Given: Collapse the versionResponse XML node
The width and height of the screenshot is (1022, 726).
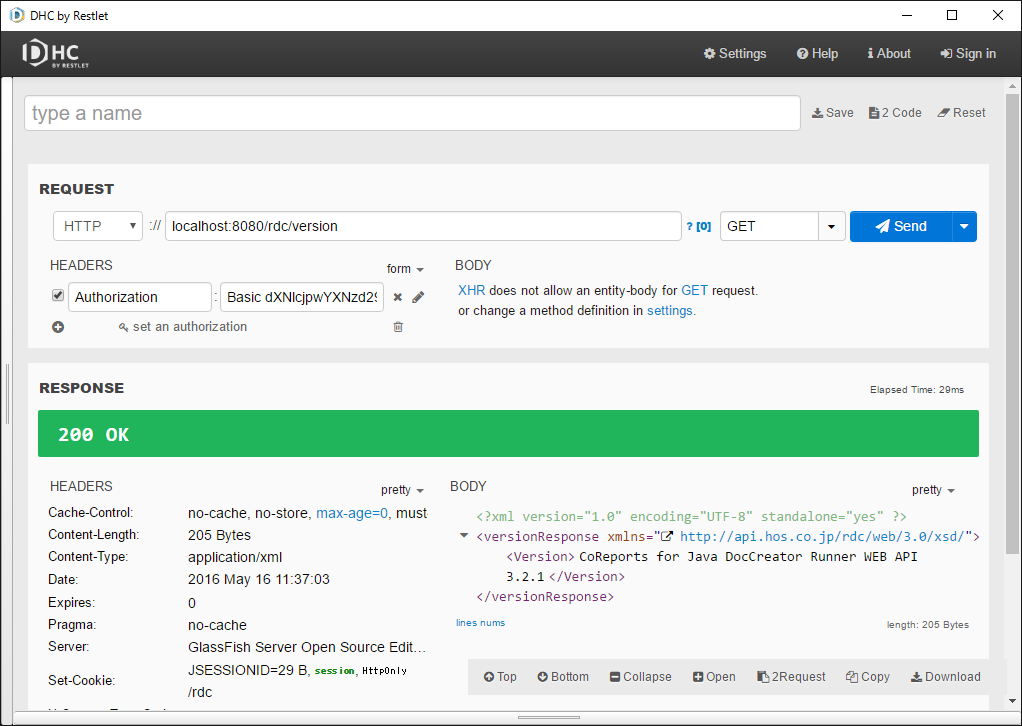Looking at the screenshot, I should point(463,536).
